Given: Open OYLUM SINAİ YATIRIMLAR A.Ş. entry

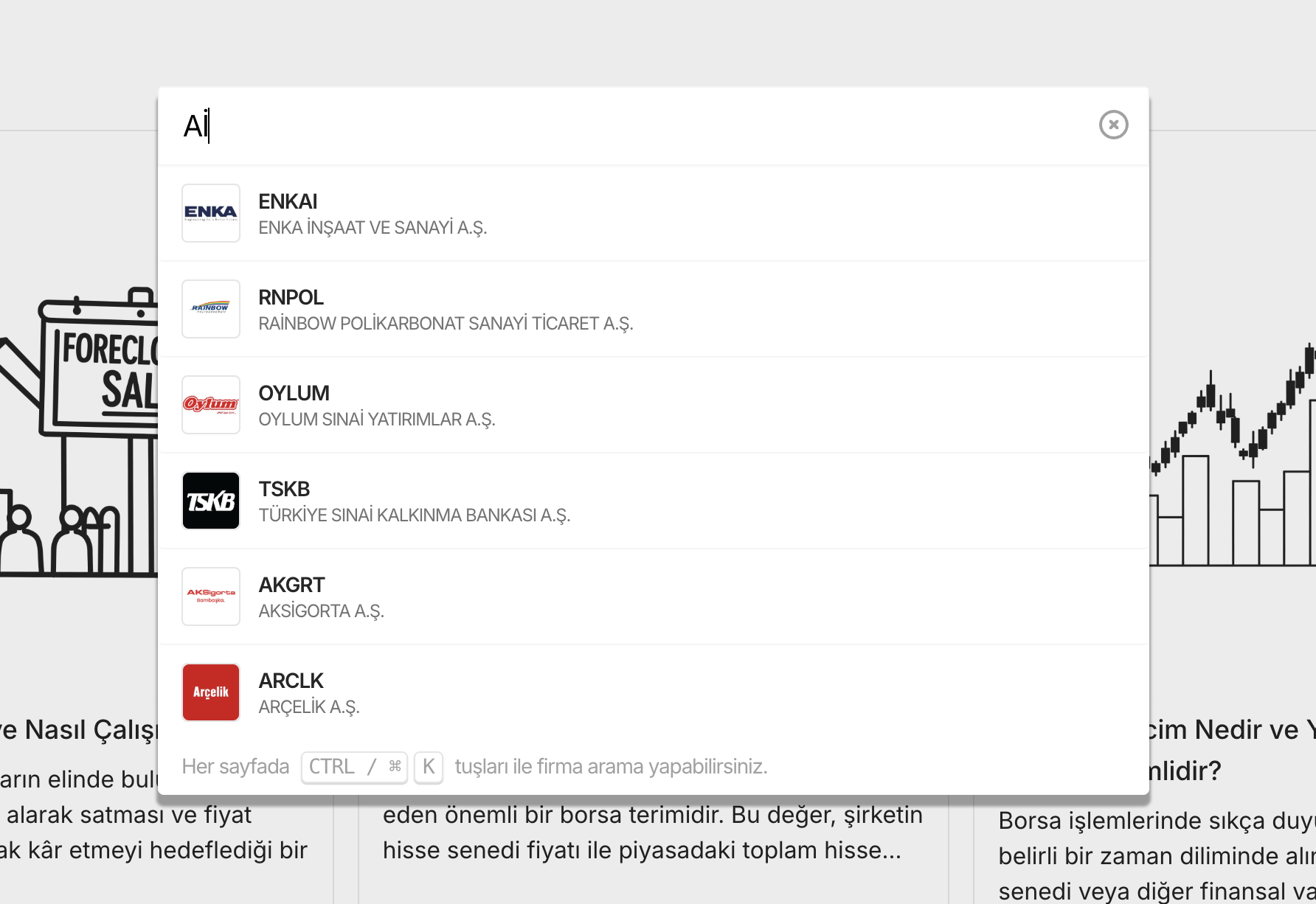Looking at the screenshot, I should [377, 420].
